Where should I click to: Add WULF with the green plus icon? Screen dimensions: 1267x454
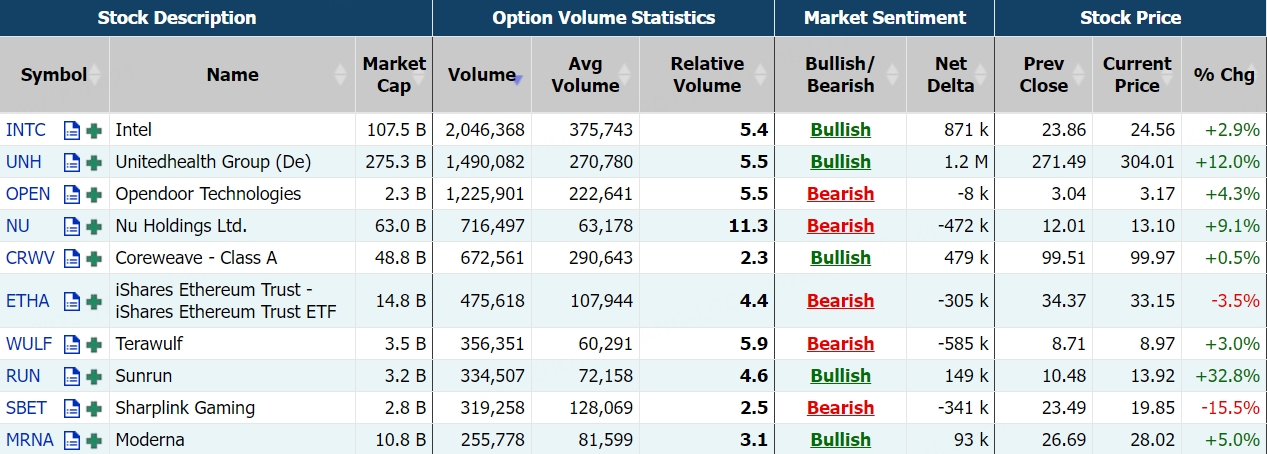click(x=94, y=344)
